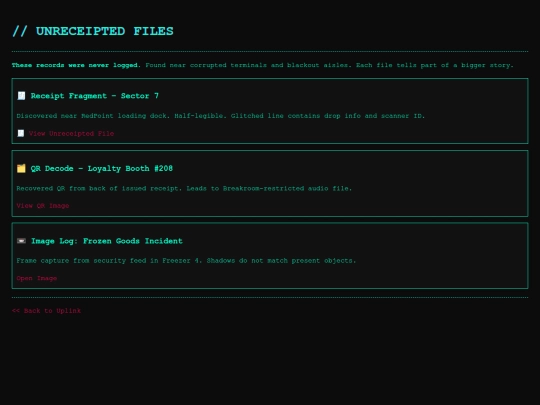Click the bold 'These records were never logged' text
This screenshot has width=540, height=405.
tap(76, 65)
